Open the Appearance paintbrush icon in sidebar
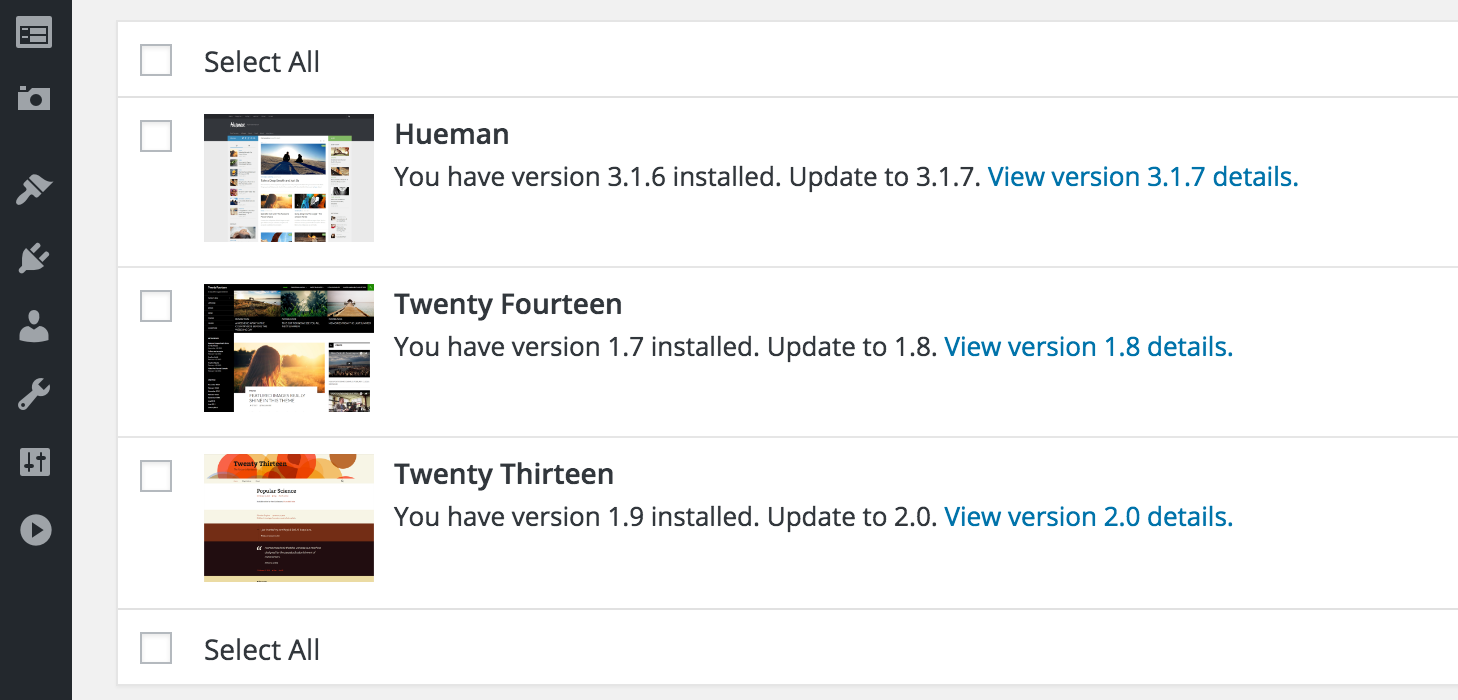 click(x=34, y=190)
